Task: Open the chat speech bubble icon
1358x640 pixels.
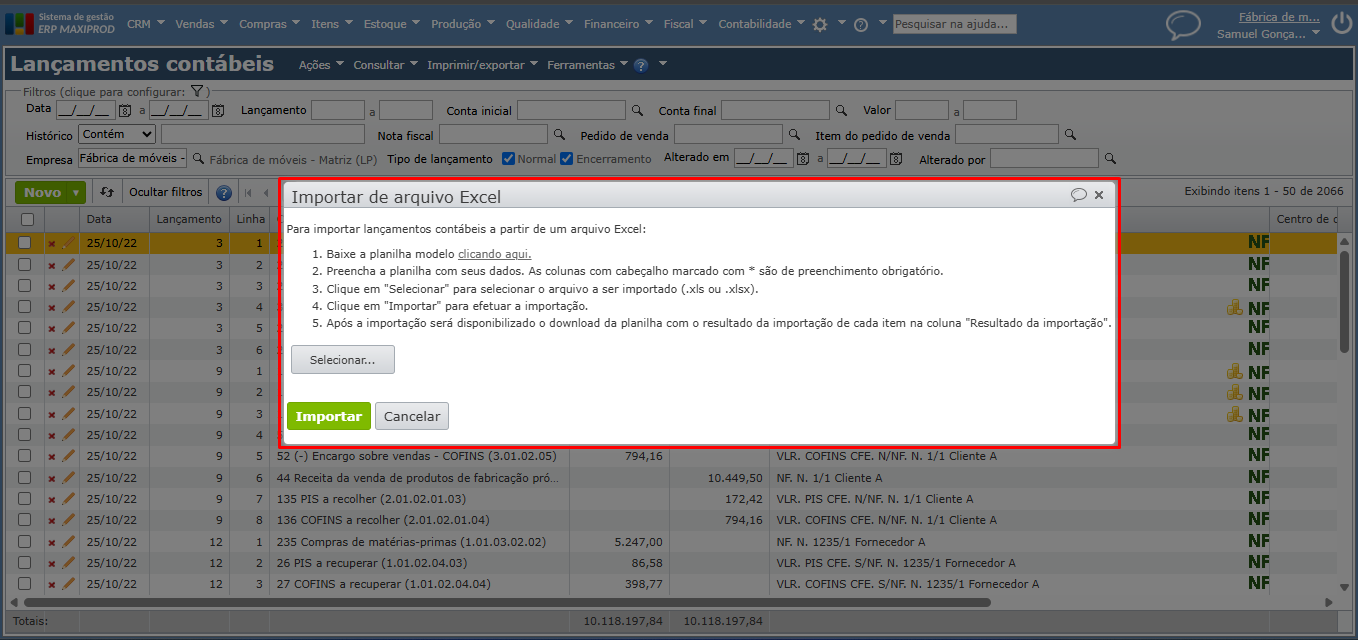Action: coord(1184,25)
